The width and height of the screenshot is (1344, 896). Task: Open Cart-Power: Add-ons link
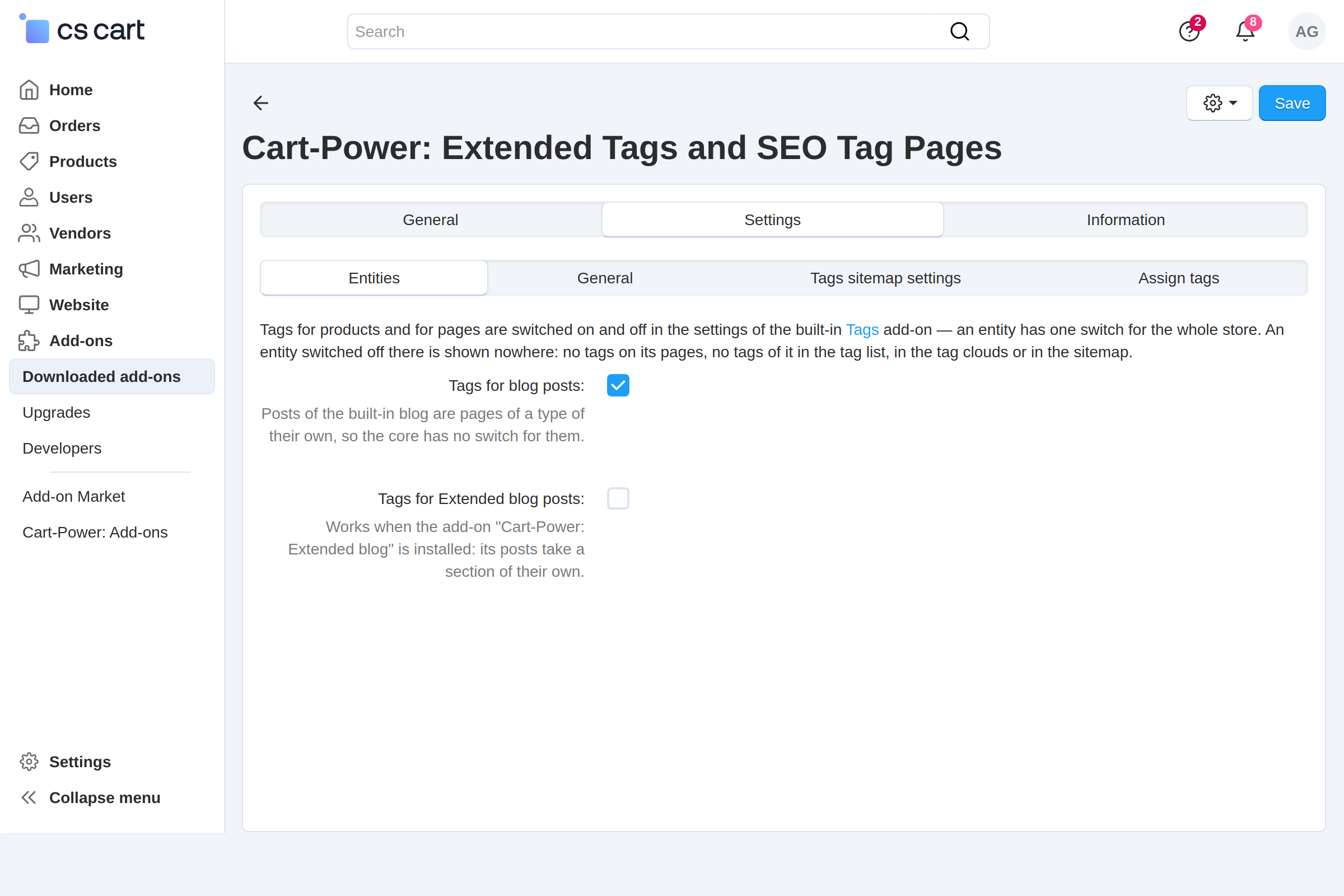[95, 533]
